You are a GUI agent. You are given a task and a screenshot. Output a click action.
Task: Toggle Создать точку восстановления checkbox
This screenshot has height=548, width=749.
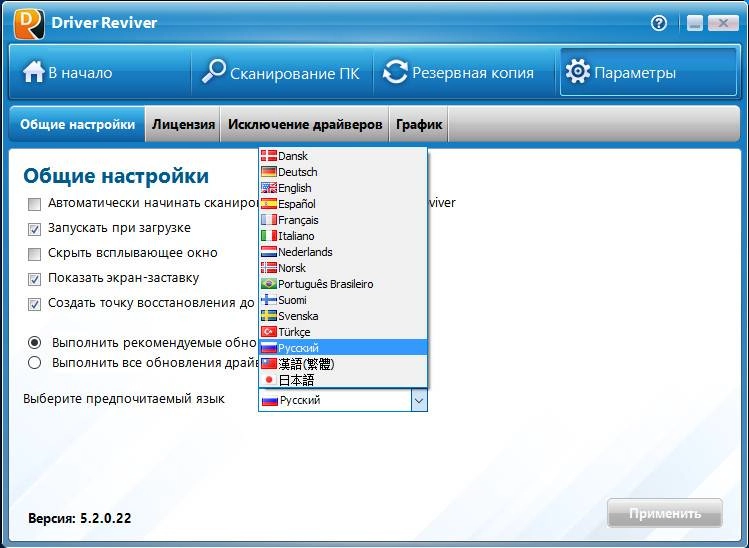click(x=34, y=304)
